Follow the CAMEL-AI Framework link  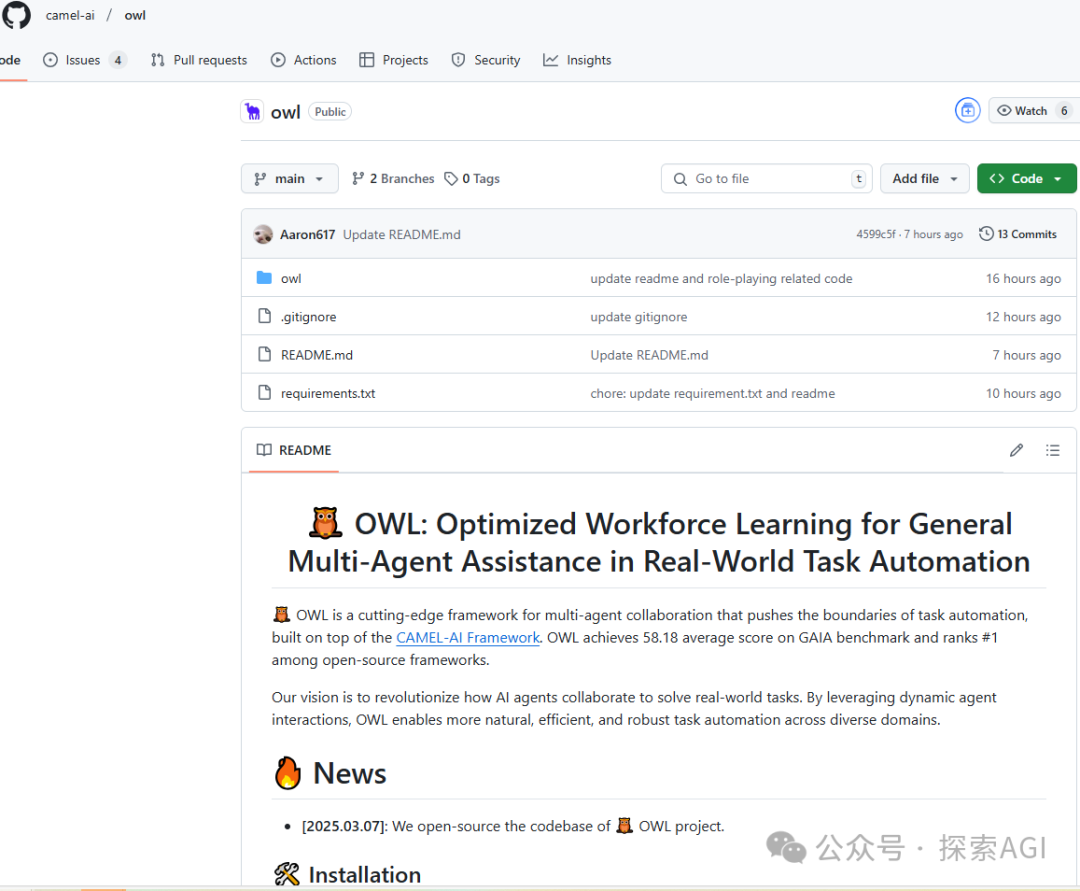coord(468,638)
